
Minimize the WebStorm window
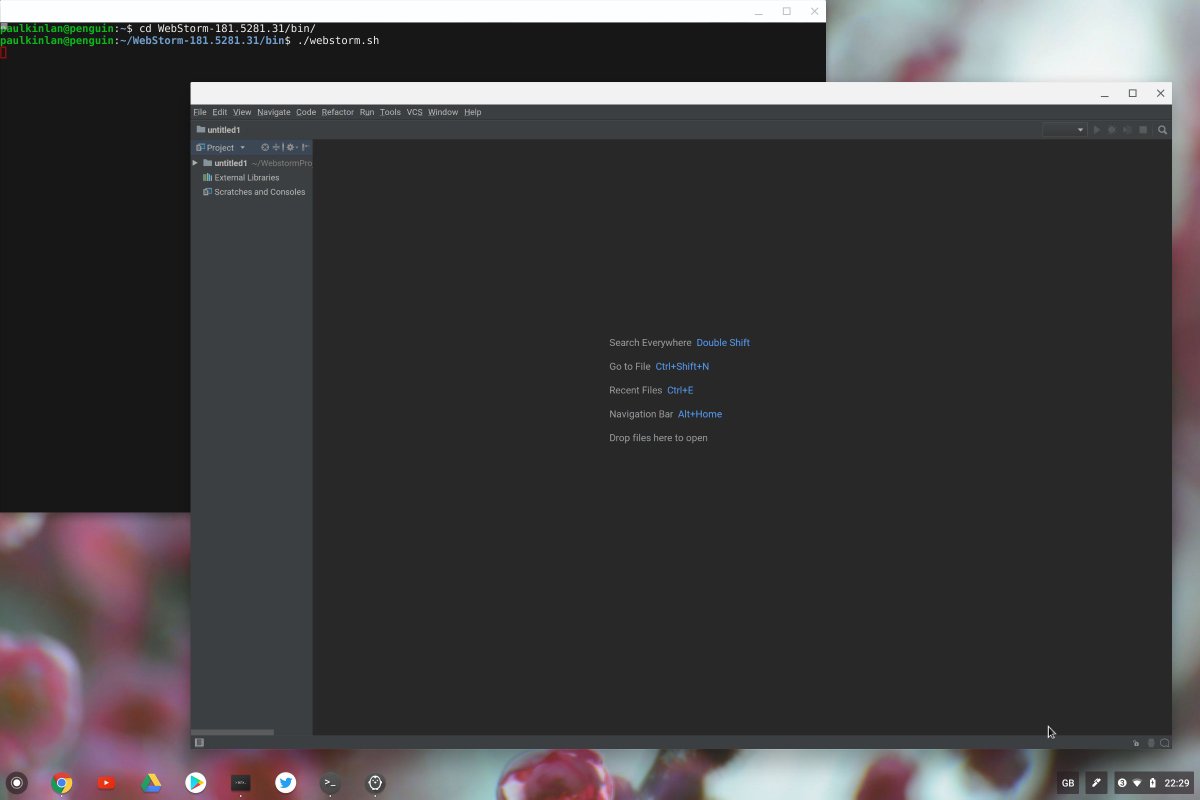[1105, 94]
